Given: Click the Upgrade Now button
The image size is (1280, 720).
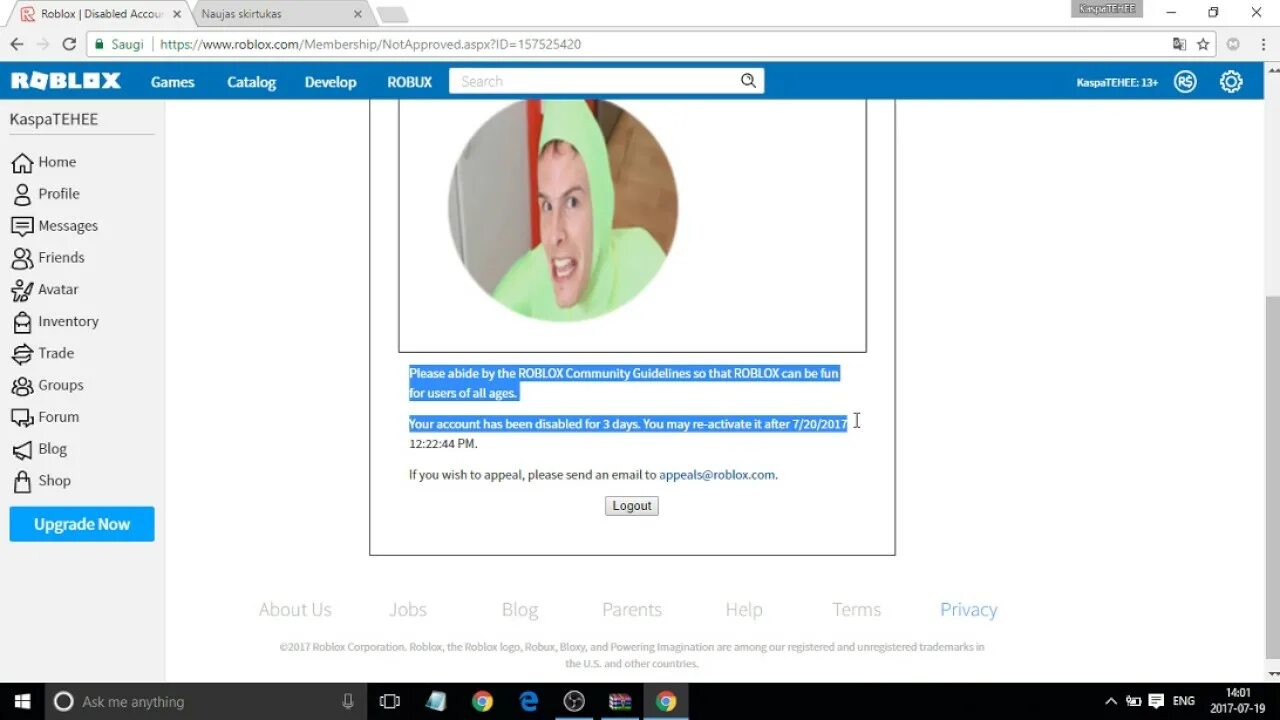Looking at the screenshot, I should point(82,524).
